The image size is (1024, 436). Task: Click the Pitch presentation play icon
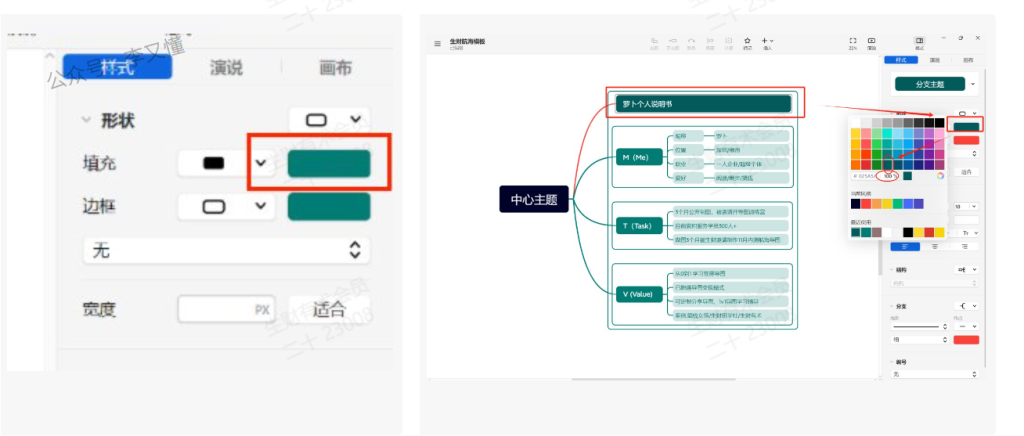872,41
